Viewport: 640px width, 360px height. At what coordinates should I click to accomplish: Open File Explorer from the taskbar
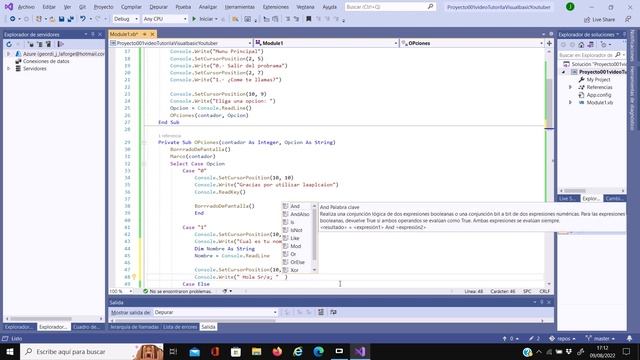coord(256,351)
